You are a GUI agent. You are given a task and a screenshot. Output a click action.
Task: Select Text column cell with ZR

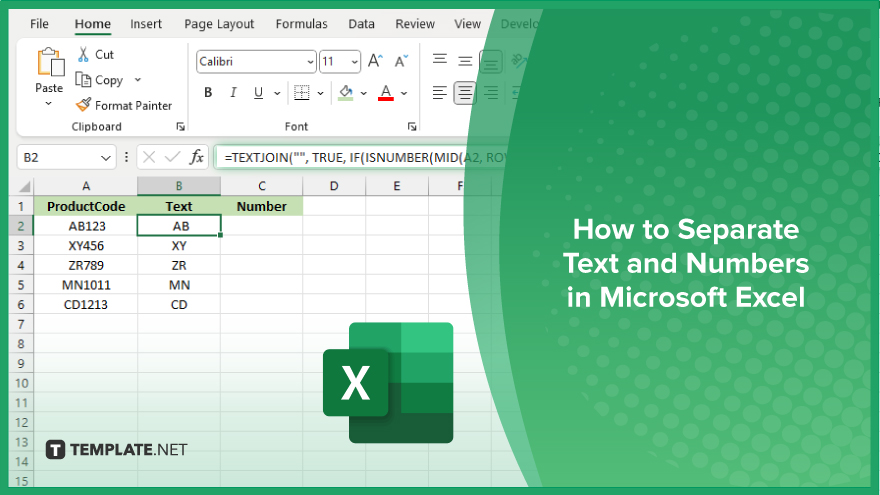coord(179,265)
